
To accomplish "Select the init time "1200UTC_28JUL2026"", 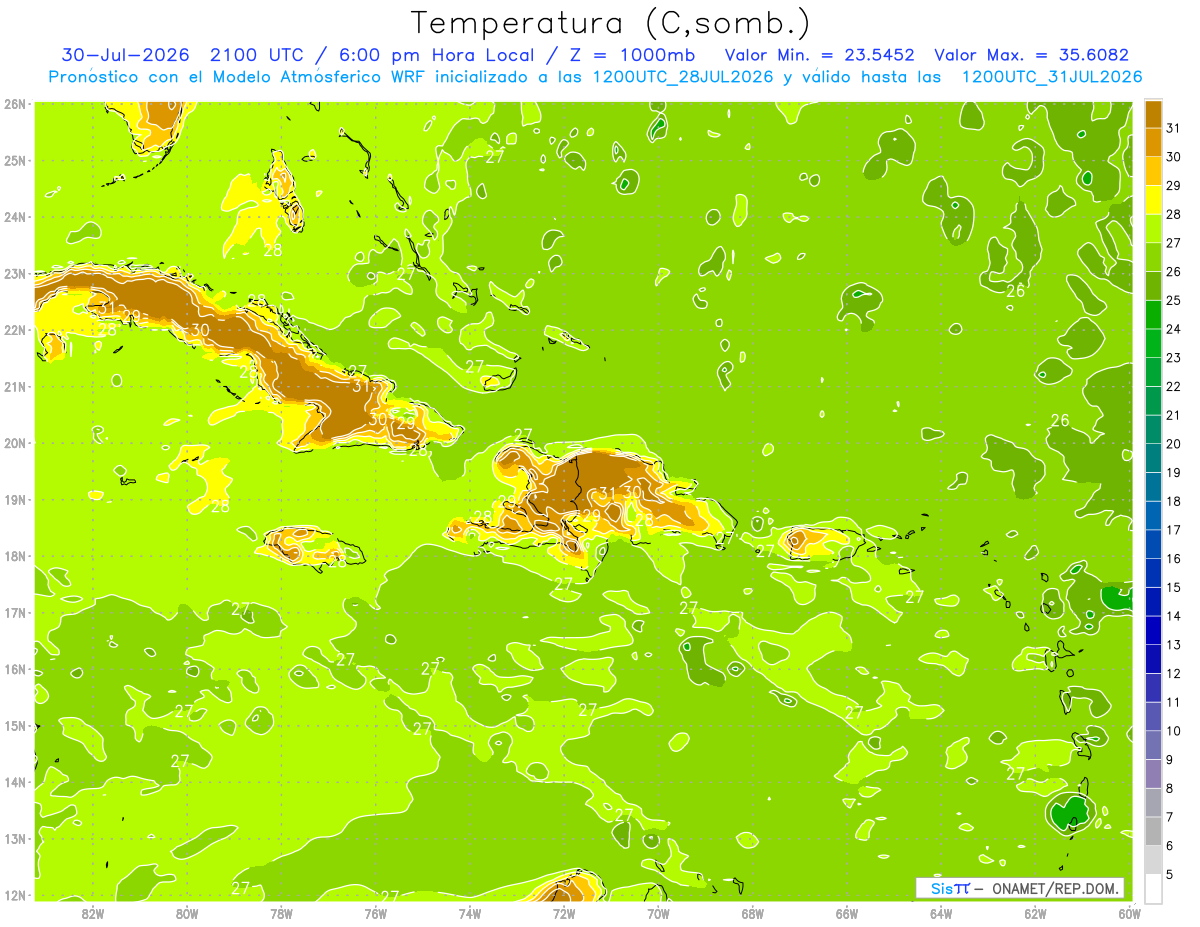I will click(683, 77).
